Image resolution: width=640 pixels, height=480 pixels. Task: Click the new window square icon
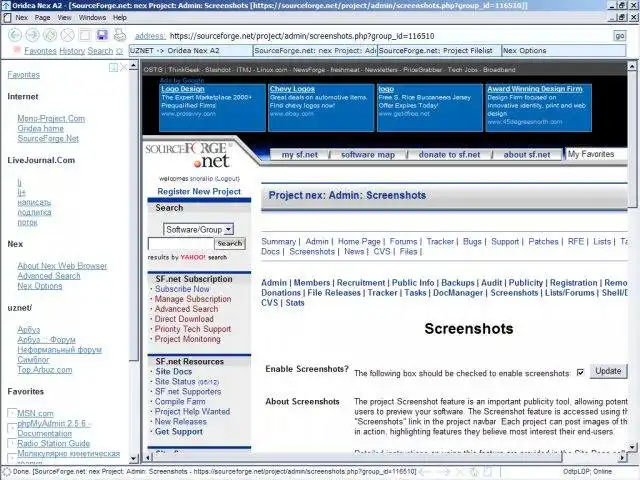tap(85, 35)
